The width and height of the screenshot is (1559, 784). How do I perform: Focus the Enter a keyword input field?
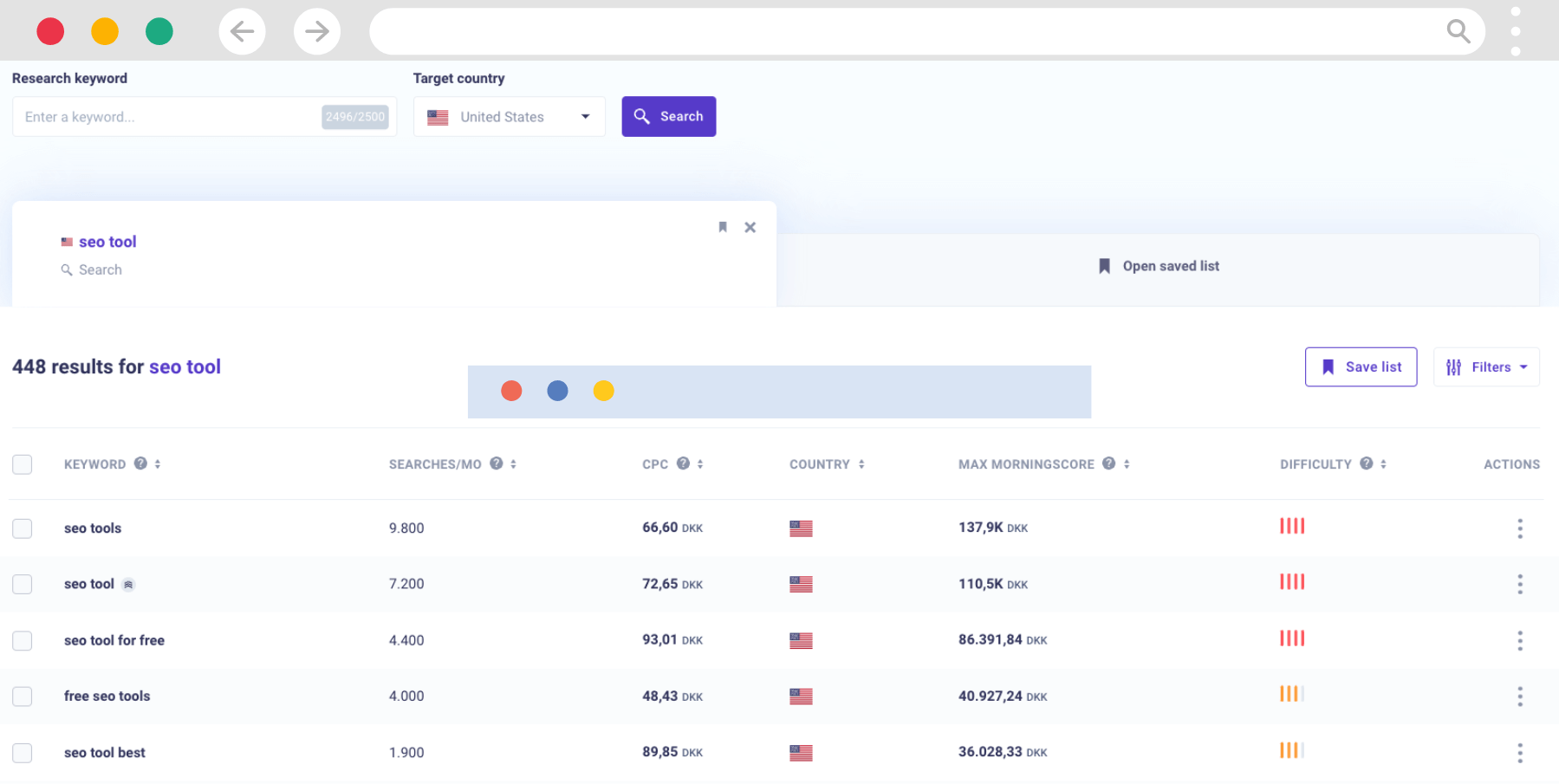coord(205,117)
